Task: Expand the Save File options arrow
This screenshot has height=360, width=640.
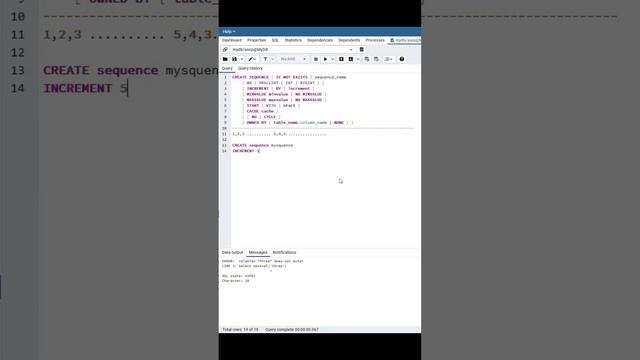Action: [241, 59]
